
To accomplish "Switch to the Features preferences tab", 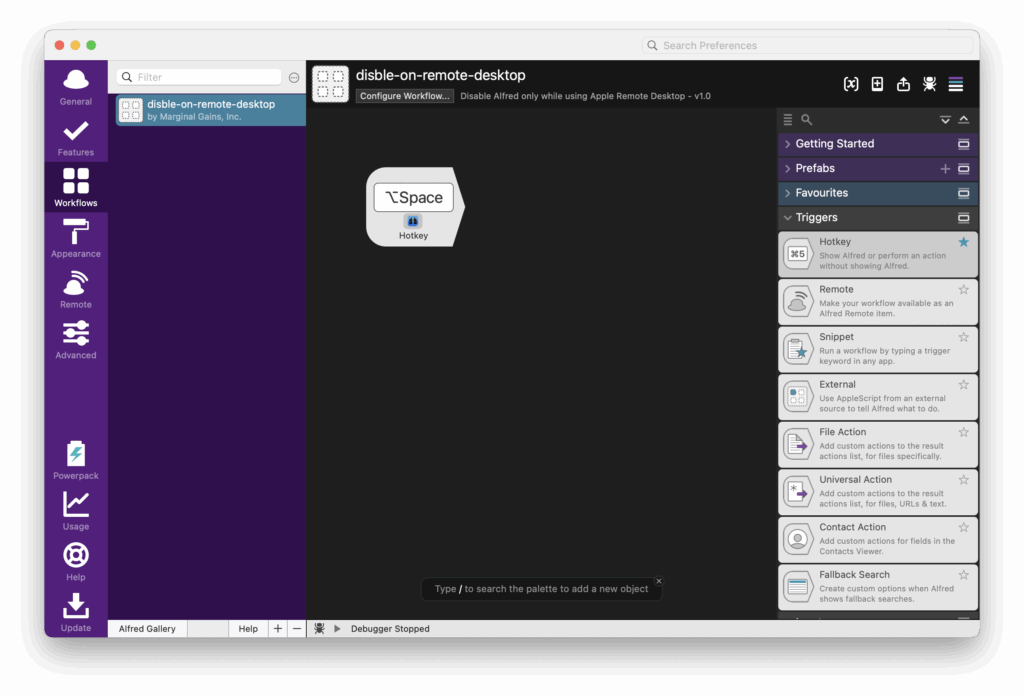I will coord(76,137).
